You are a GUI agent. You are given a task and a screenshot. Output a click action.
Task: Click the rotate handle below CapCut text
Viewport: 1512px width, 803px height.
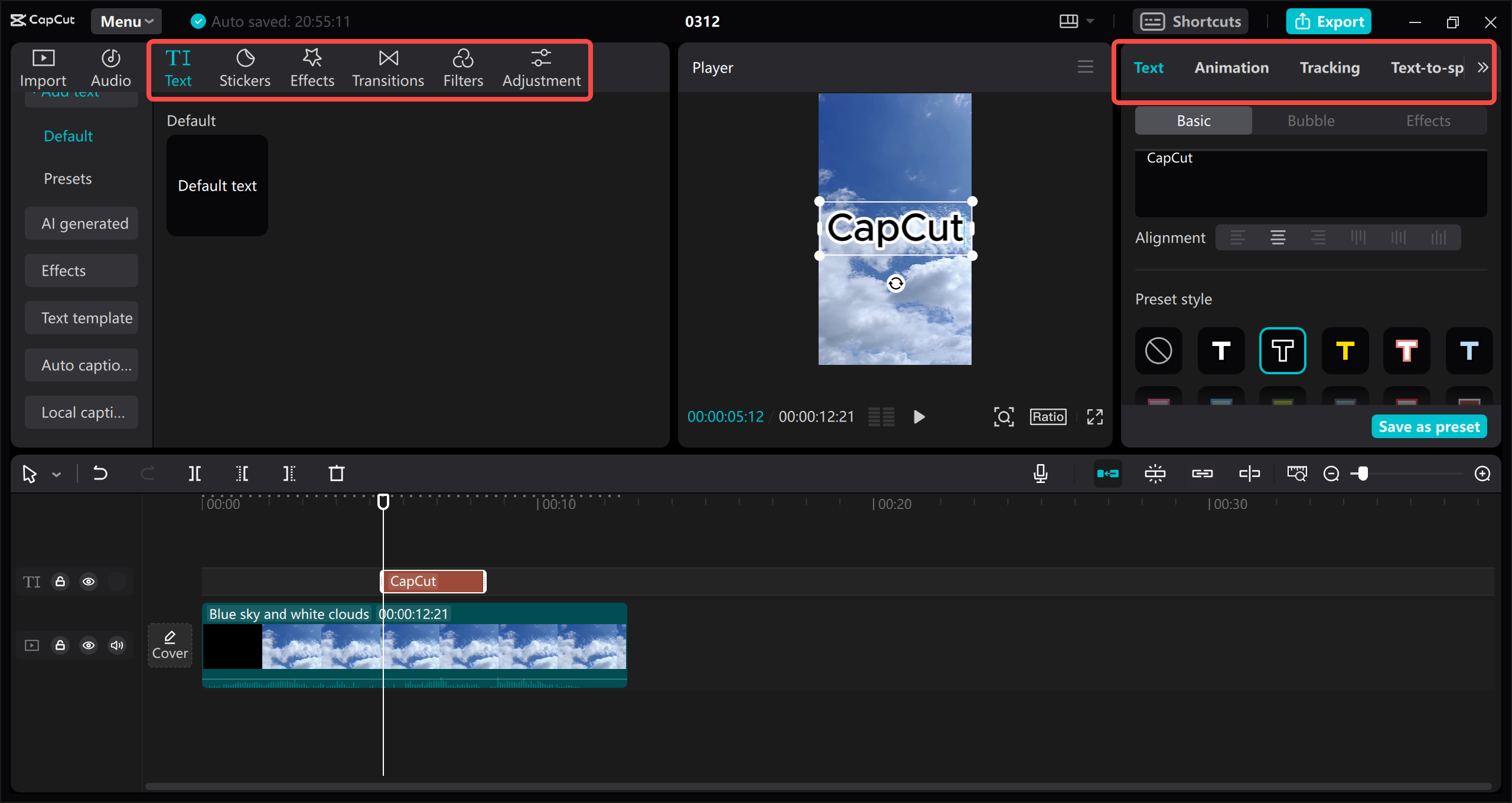tap(896, 283)
